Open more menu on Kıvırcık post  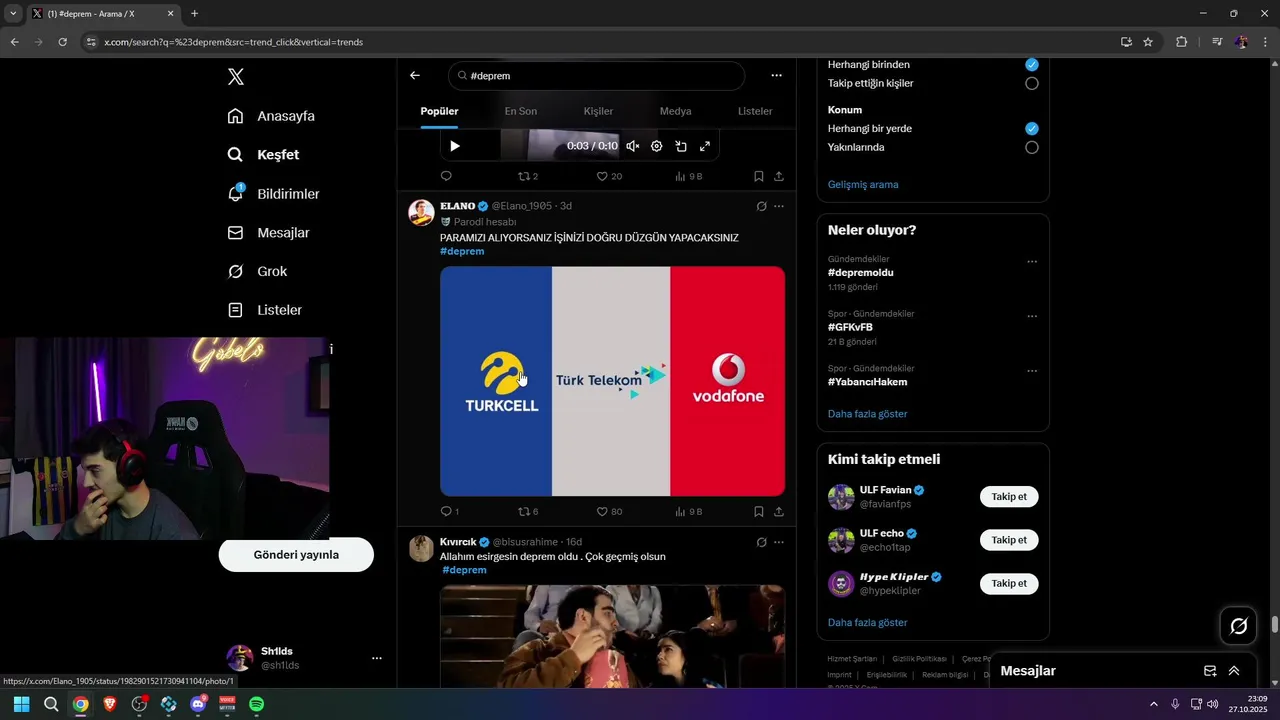click(779, 542)
